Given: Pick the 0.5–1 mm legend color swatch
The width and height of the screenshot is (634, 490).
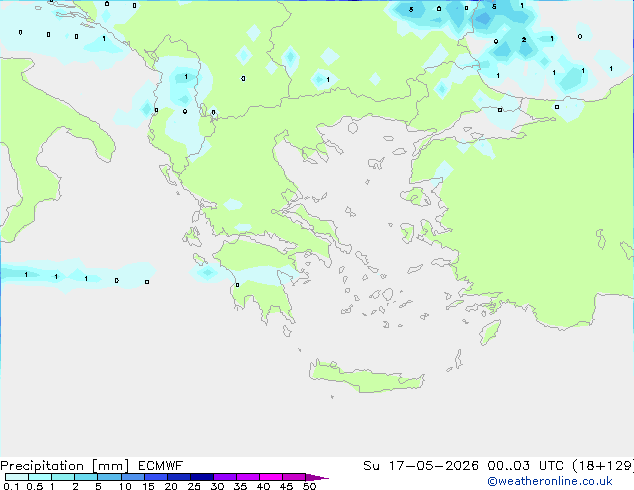Looking at the screenshot, I should (x=40, y=477).
